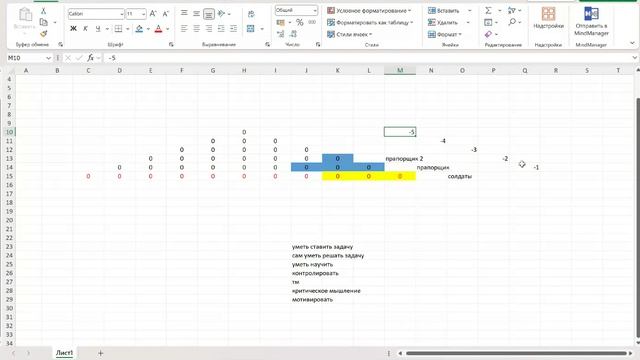Decrease font size with the smaller A icon

[x=165, y=14]
